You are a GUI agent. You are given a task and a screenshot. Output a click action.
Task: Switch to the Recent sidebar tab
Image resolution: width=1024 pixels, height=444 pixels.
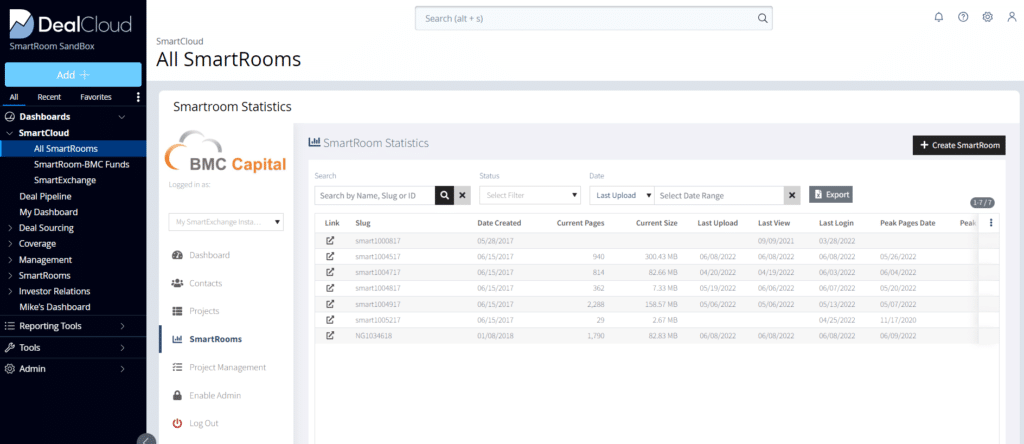click(49, 97)
